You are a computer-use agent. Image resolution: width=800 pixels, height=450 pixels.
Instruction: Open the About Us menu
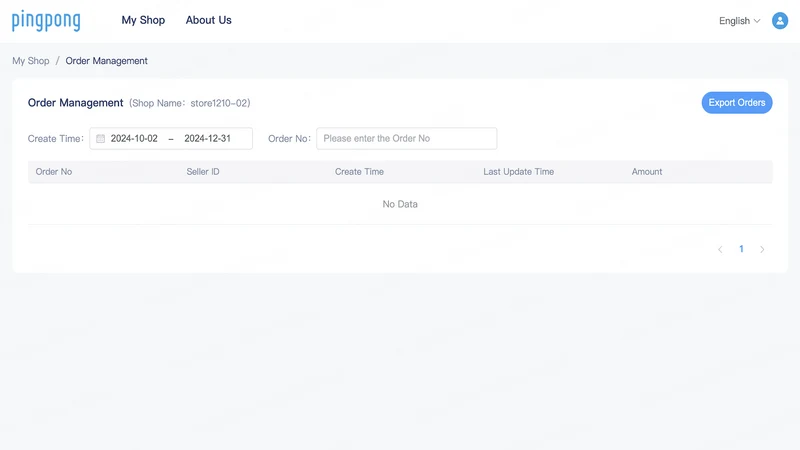click(x=208, y=20)
